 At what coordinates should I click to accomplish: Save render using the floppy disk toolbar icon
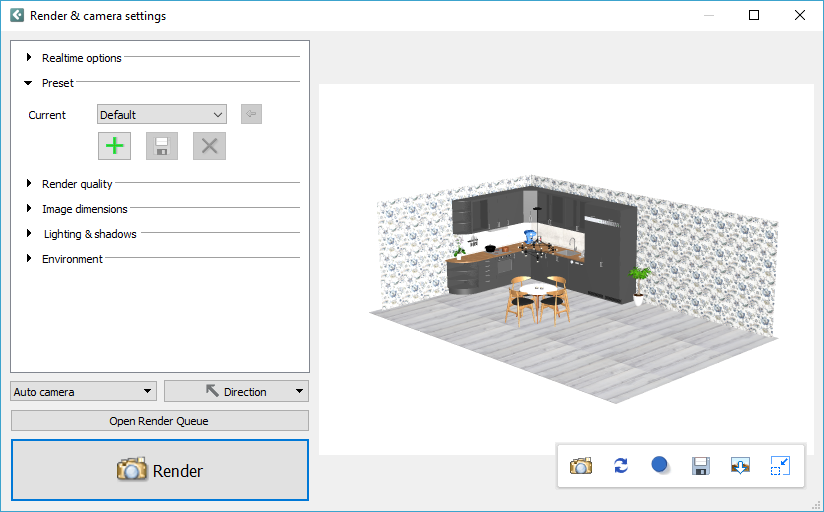pos(701,465)
